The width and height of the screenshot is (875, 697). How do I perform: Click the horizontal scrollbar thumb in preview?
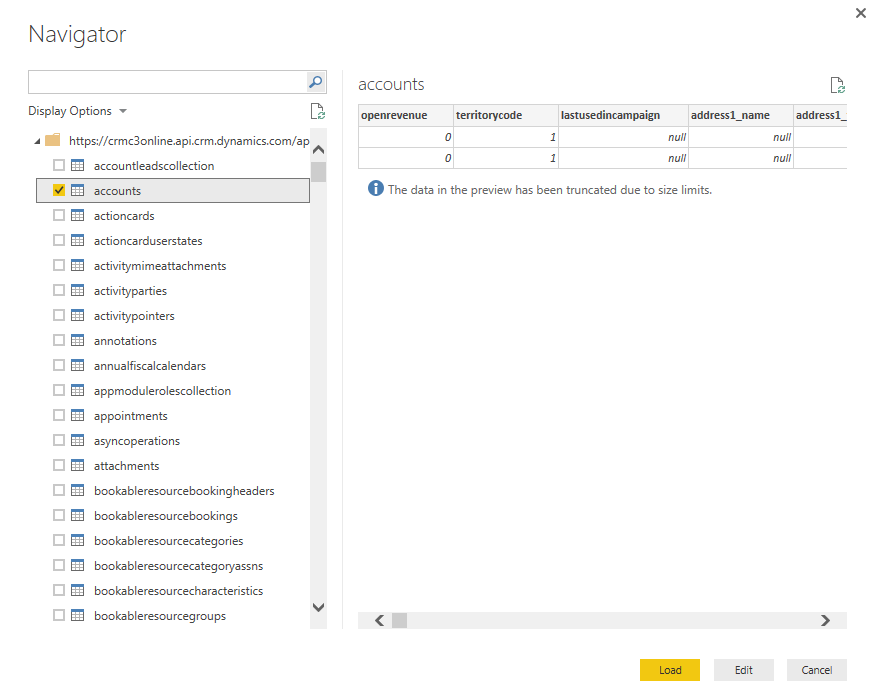coord(400,621)
